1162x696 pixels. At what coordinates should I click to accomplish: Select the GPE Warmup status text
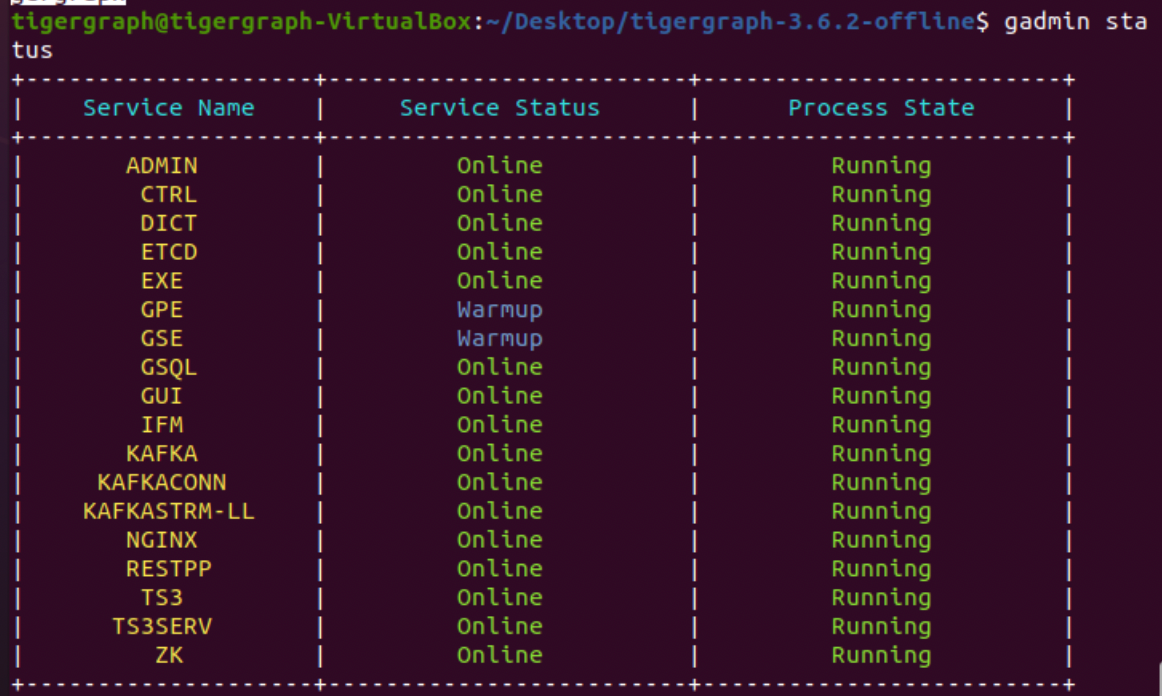click(499, 309)
